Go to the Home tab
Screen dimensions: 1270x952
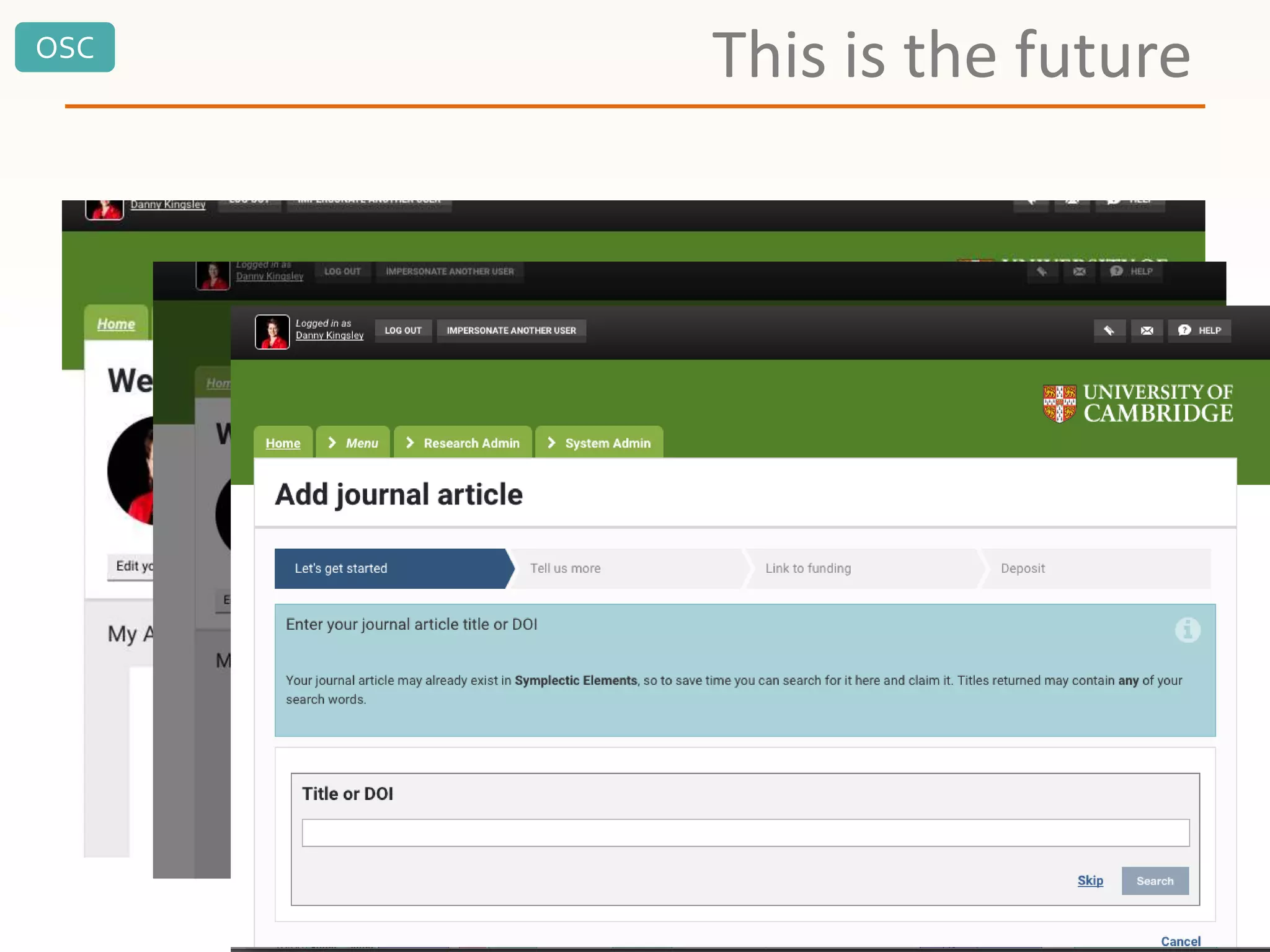click(283, 443)
